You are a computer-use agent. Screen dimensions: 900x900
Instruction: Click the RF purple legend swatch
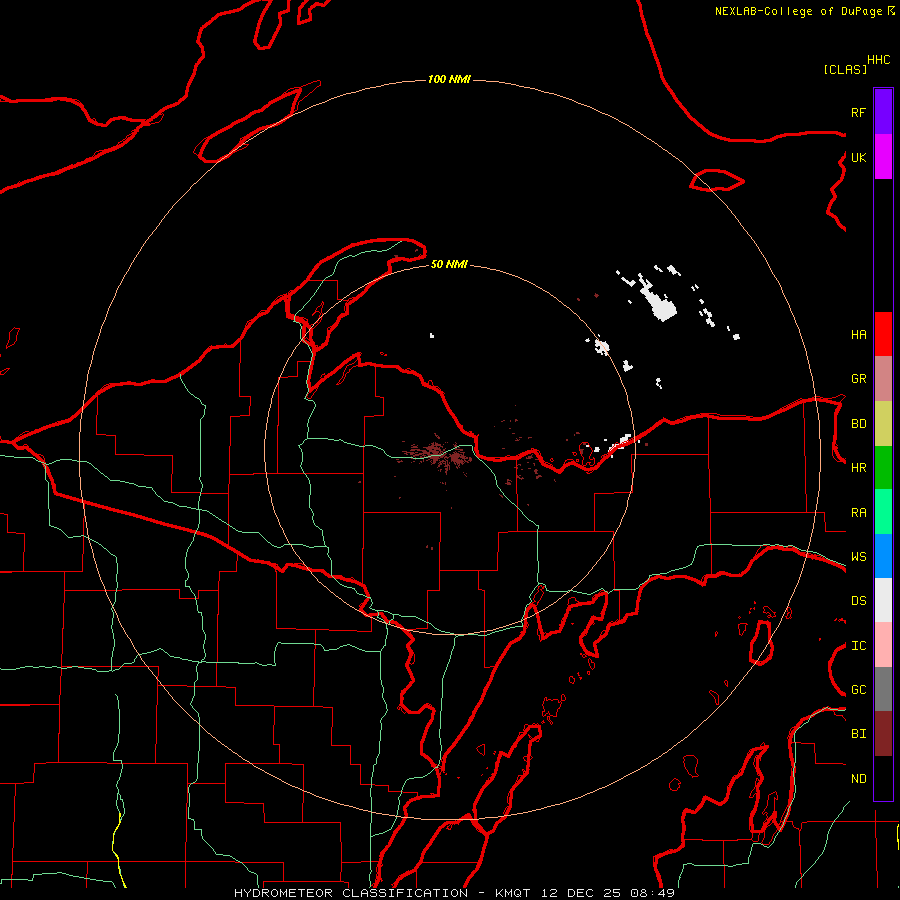883,112
